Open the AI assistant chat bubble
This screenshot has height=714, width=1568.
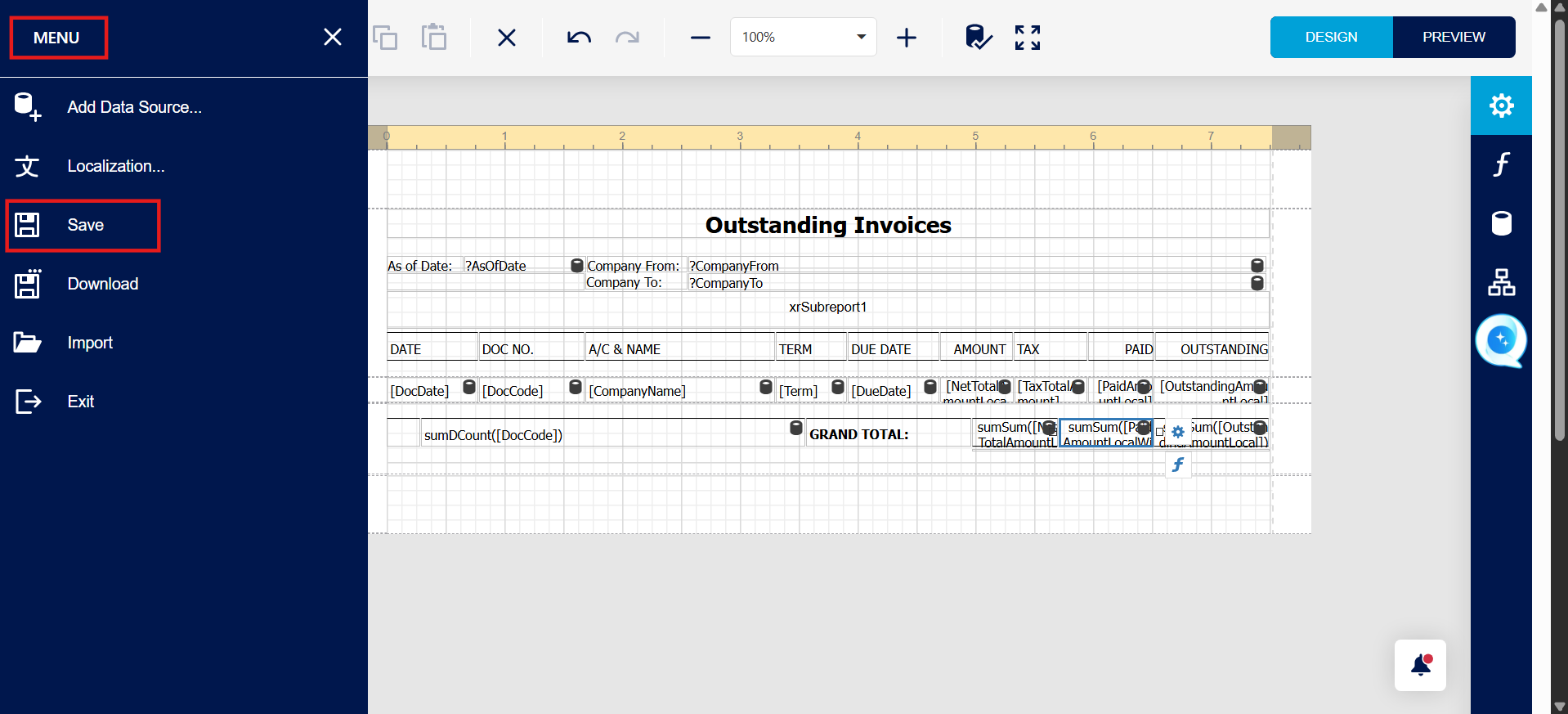pyautogui.click(x=1501, y=340)
